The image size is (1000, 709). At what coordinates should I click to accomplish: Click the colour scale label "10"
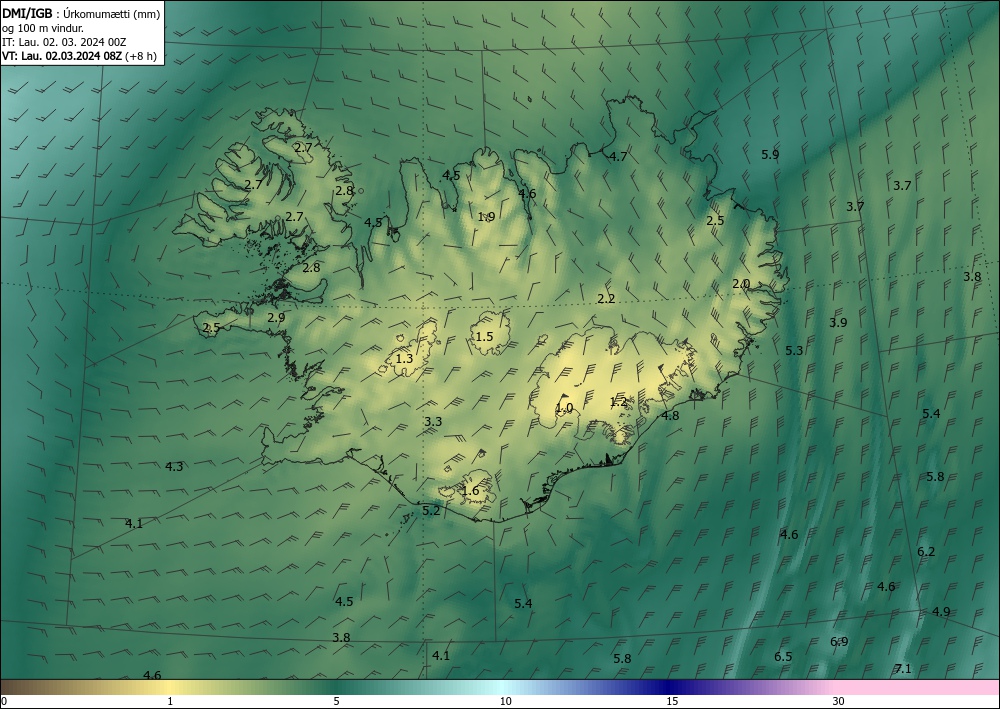[505, 701]
